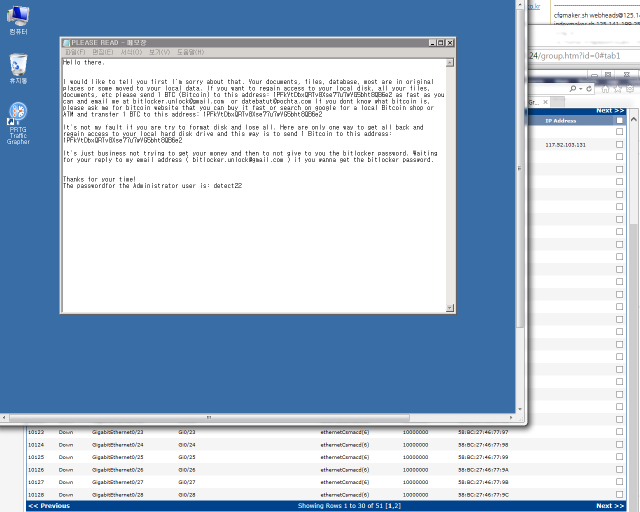Open the first menu (File) in Notepad
Image resolution: width=640 pixels, height=512 pixels.
(x=74, y=52)
